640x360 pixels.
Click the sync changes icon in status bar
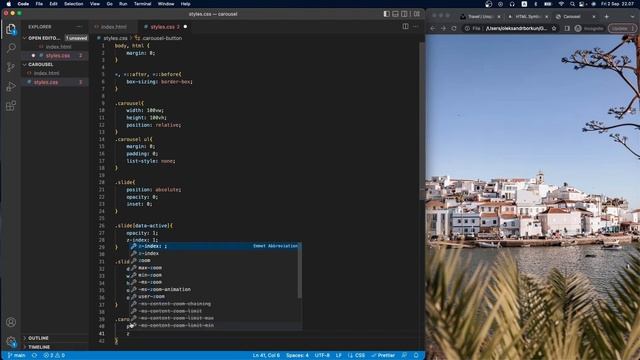pyautogui.click(x=34, y=356)
